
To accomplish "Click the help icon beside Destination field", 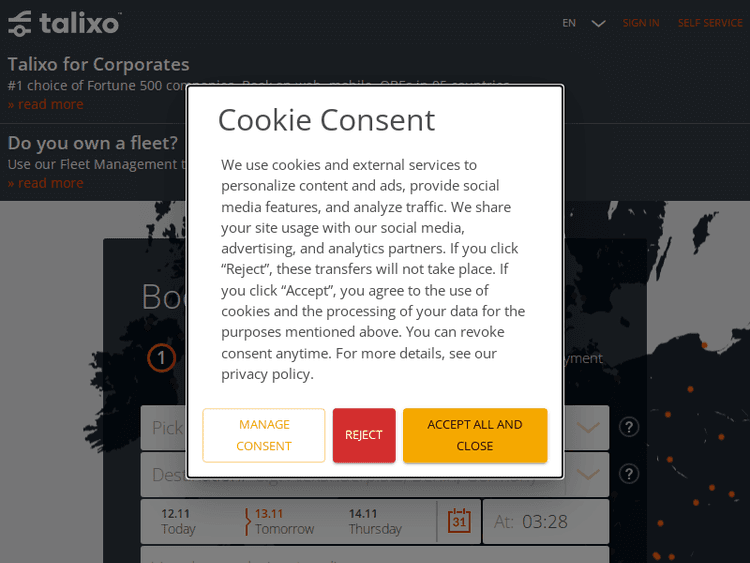I will (629, 474).
